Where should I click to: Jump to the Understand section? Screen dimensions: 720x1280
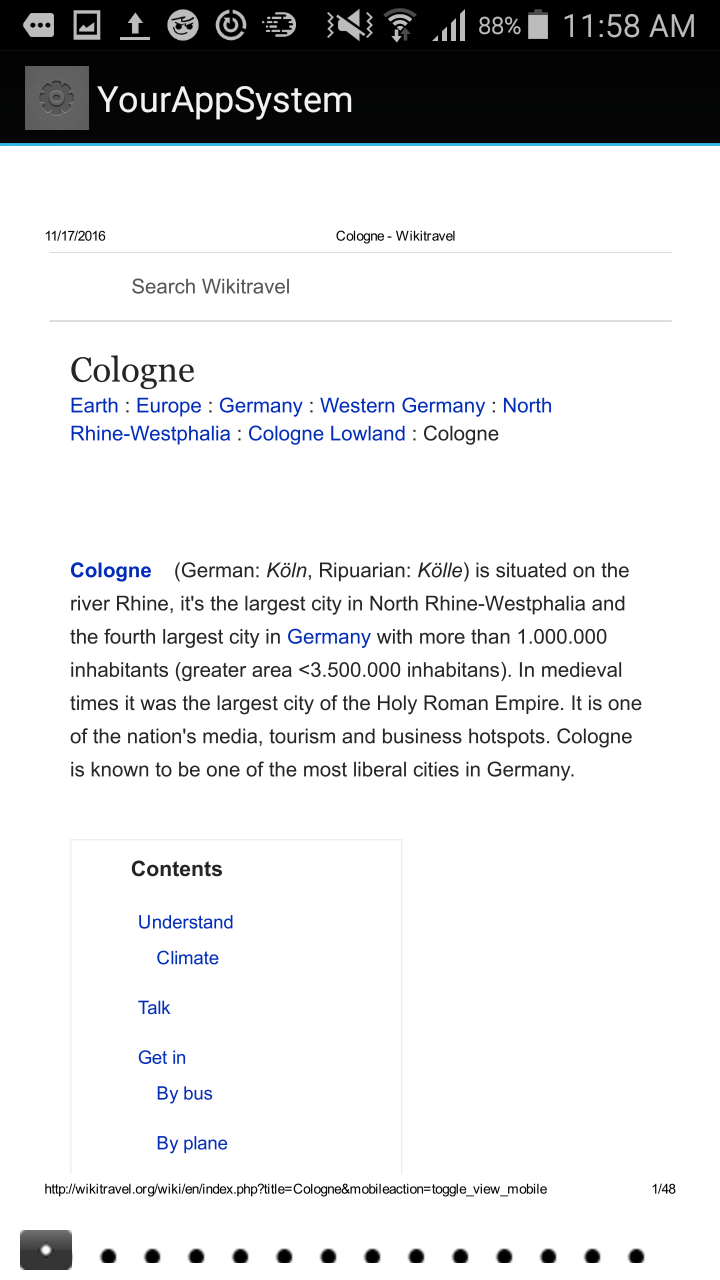coord(185,921)
